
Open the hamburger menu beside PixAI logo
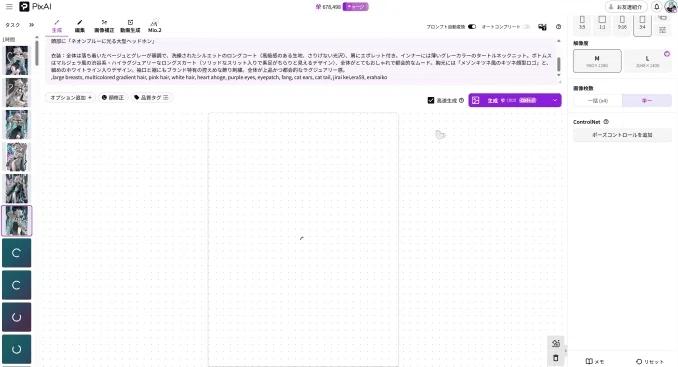(9, 6)
